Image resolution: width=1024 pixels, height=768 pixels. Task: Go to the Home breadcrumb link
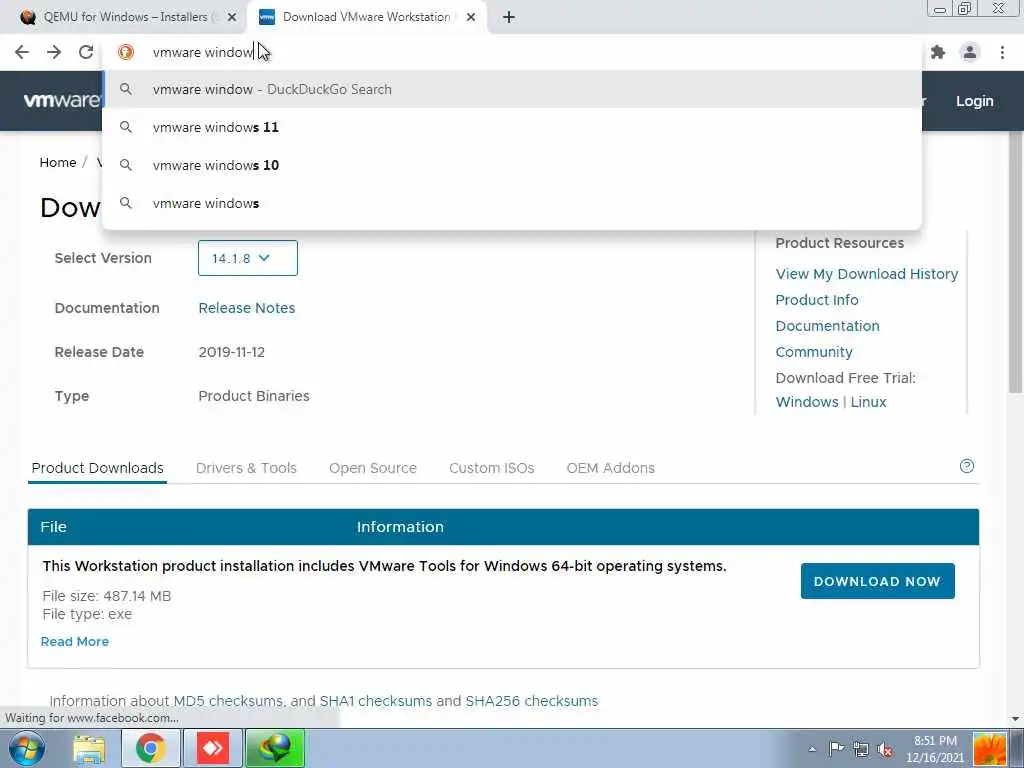click(x=57, y=163)
